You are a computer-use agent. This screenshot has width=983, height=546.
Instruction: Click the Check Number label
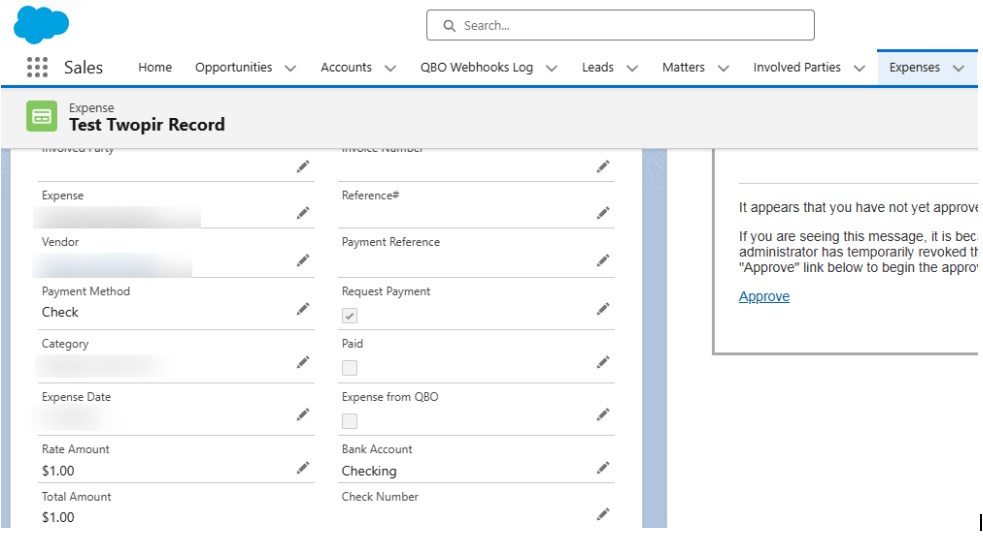pyautogui.click(x=380, y=496)
